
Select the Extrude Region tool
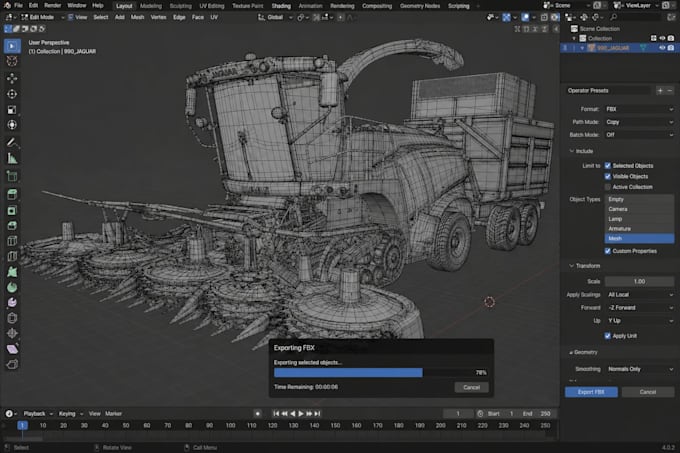tap(12, 194)
